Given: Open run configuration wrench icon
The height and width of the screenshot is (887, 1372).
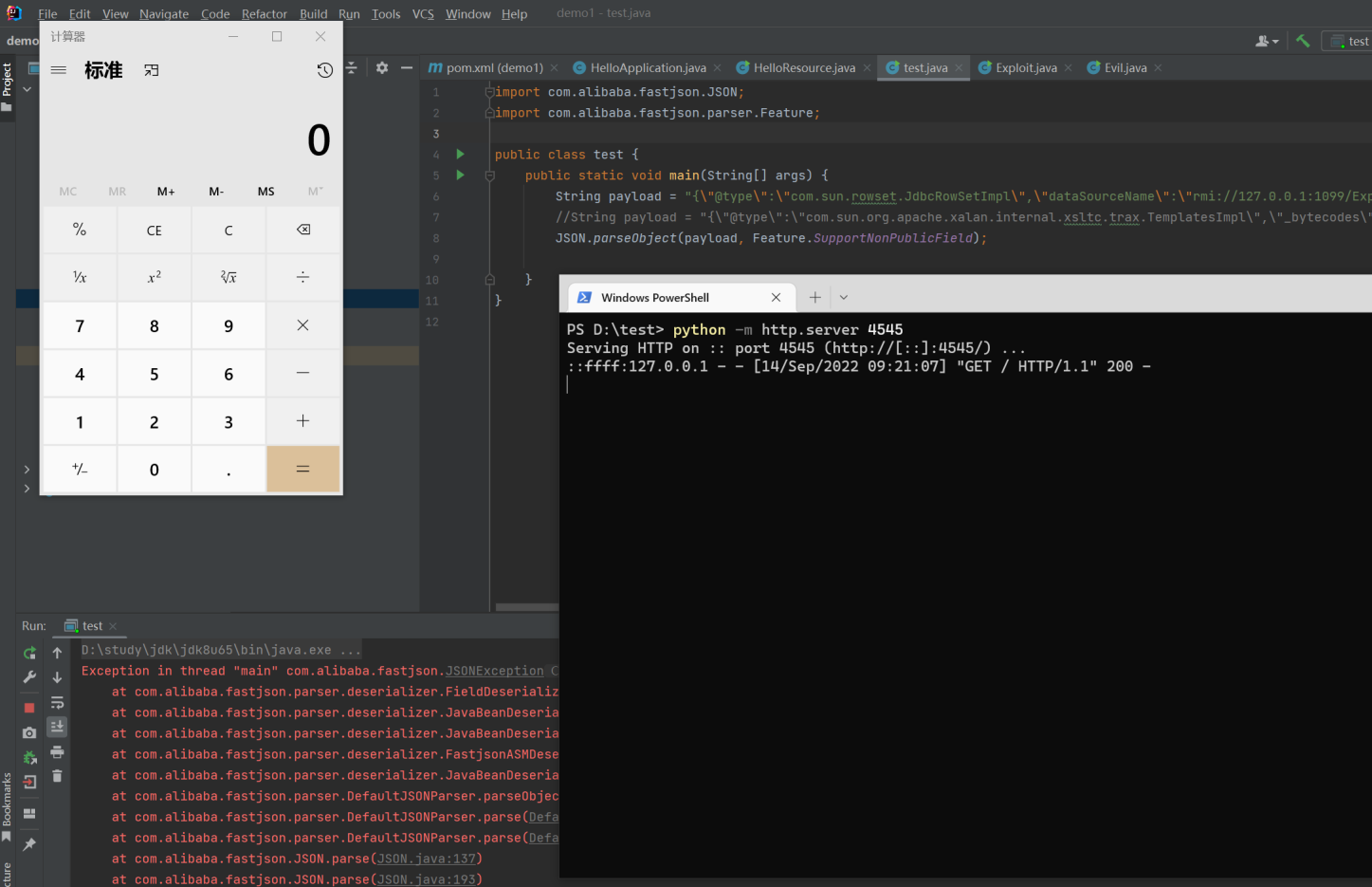Looking at the screenshot, I should (x=29, y=677).
